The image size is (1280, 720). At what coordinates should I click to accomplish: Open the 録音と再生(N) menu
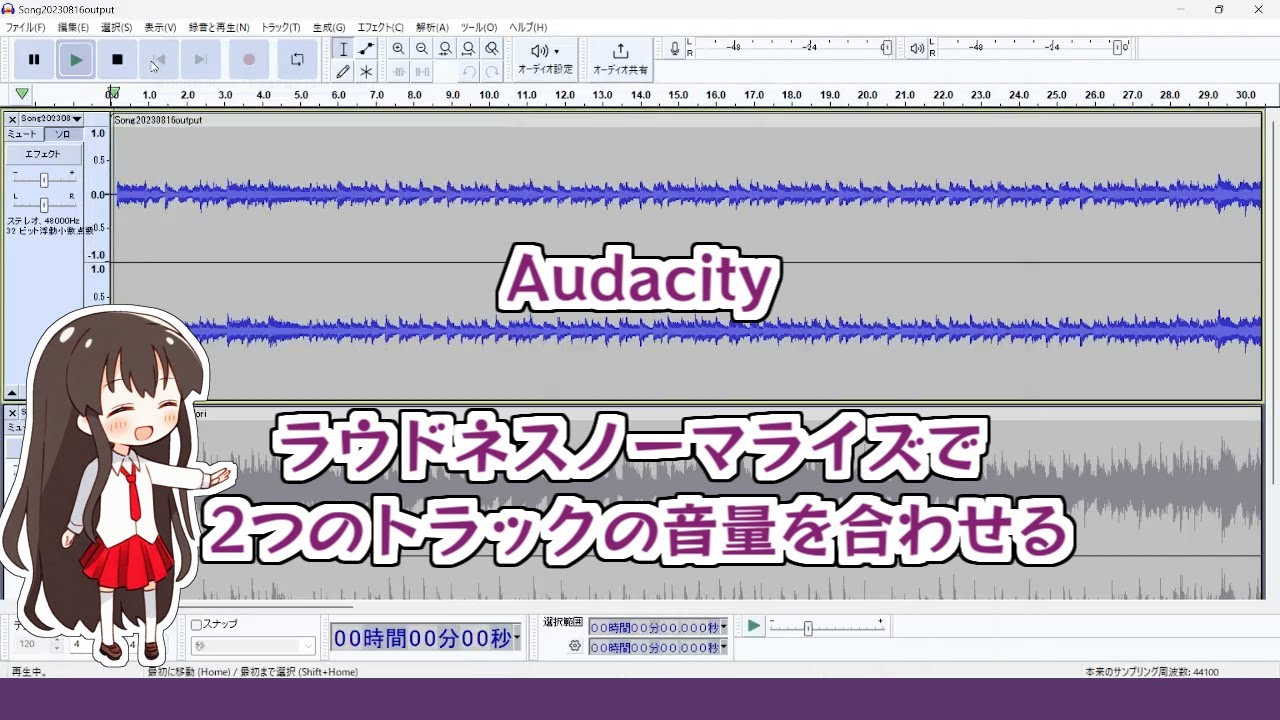(x=219, y=27)
